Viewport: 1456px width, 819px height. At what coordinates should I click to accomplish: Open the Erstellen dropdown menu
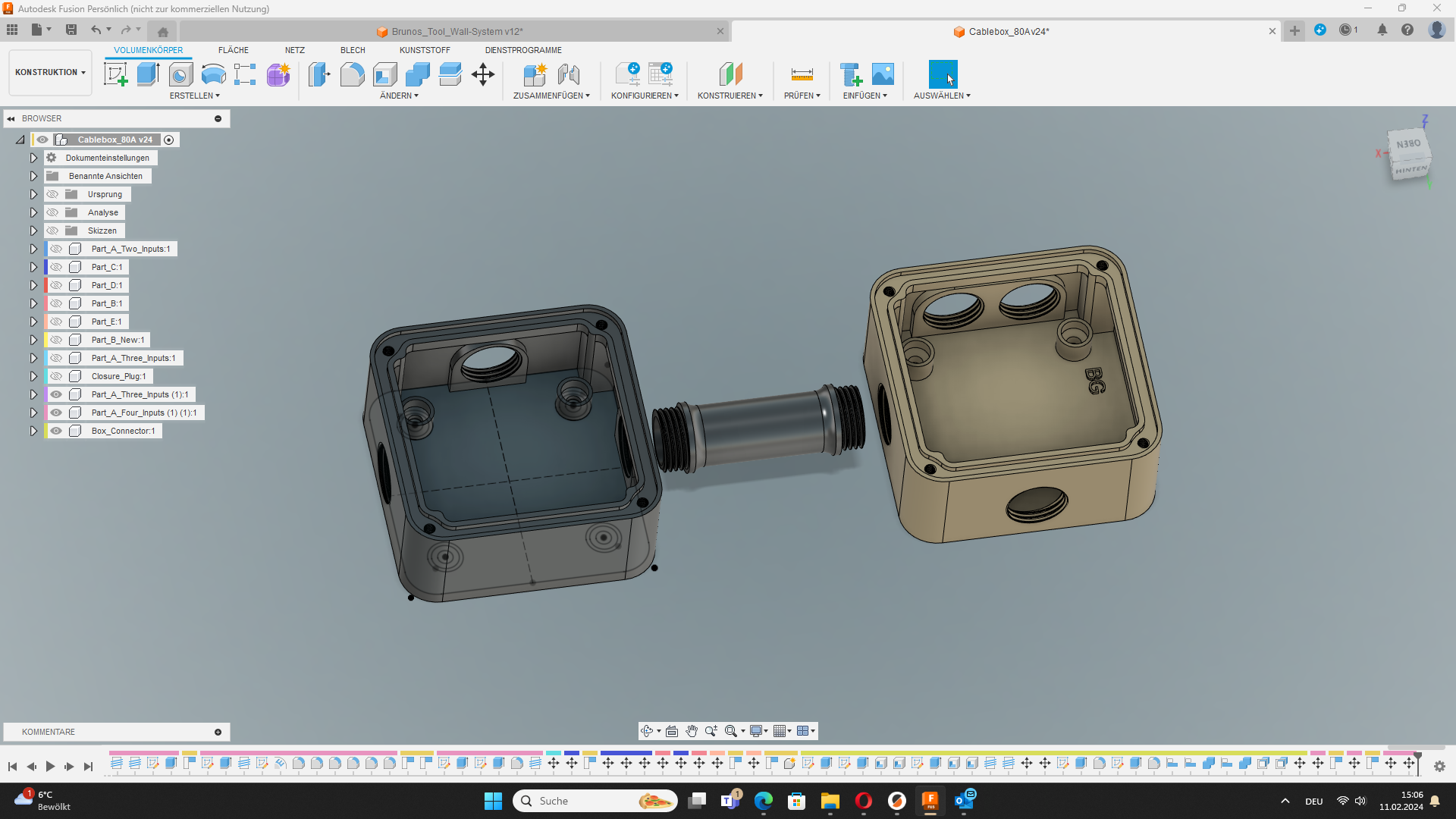click(x=194, y=96)
